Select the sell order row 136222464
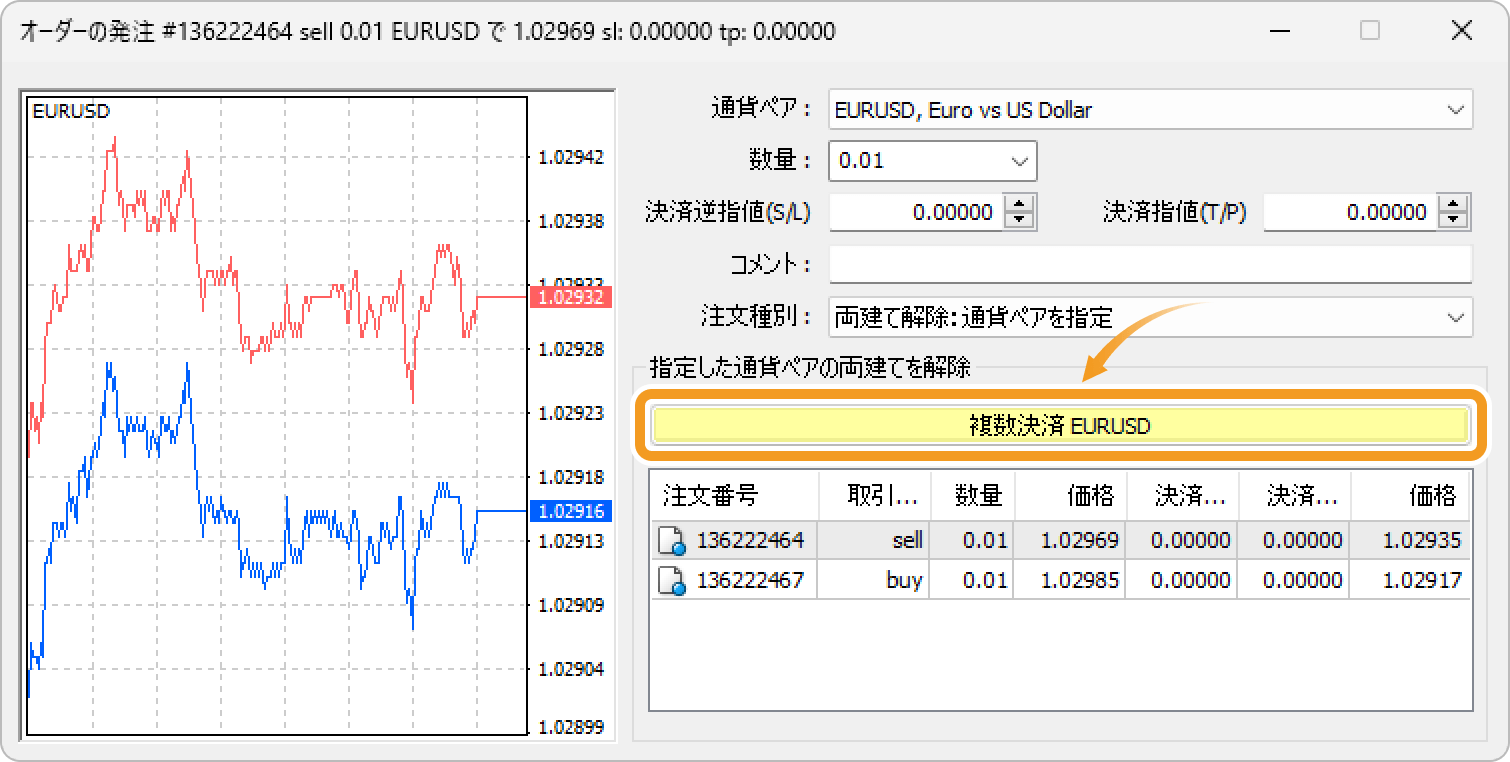Screen dimensions: 1510x762 tap(1060, 542)
